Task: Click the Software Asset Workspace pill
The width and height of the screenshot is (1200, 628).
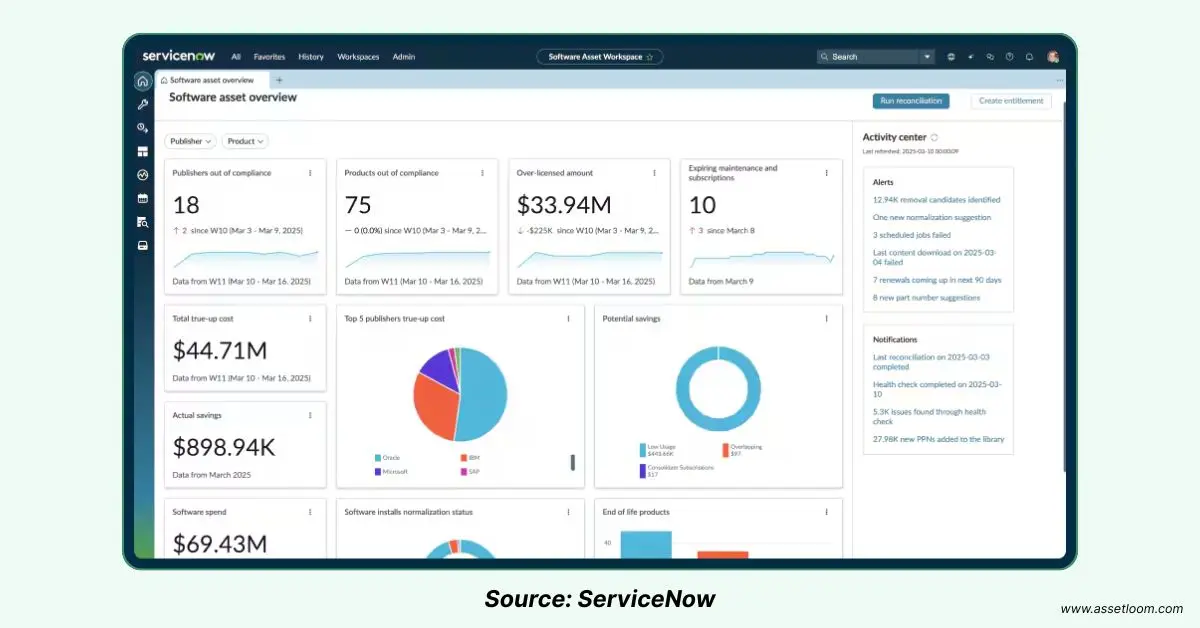Action: click(x=600, y=57)
